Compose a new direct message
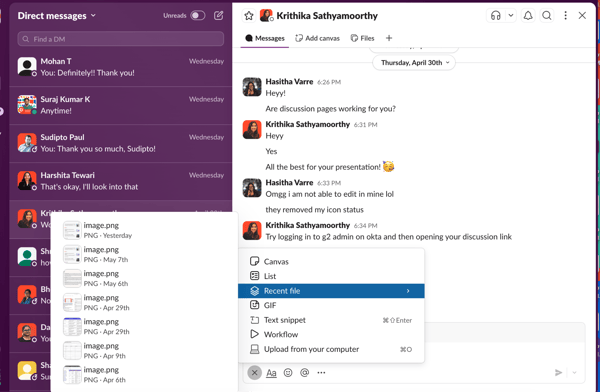 218,16
